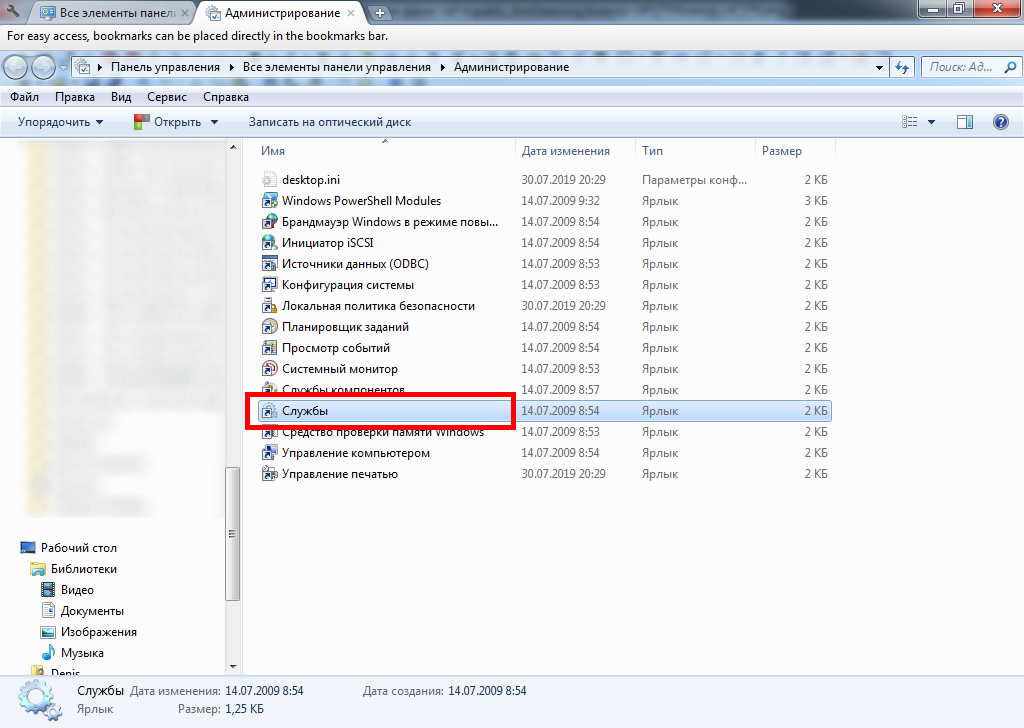Select Документы in the navigation tree
The height and width of the screenshot is (728, 1024).
[x=92, y=611]
